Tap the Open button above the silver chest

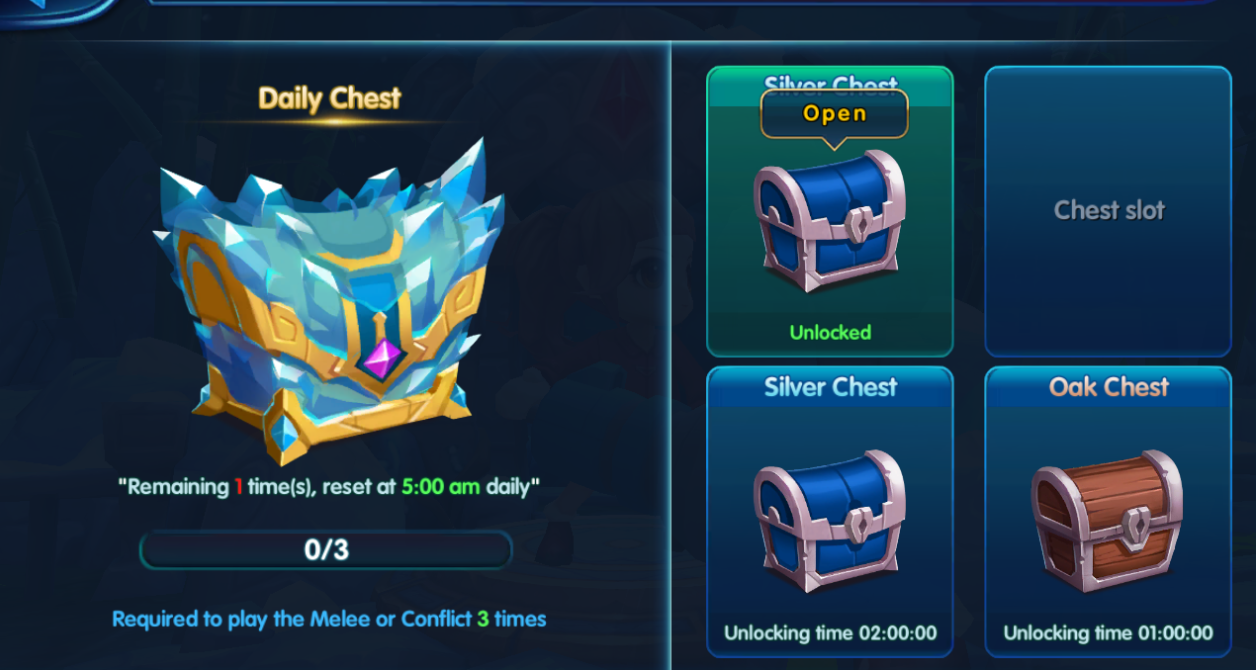(x=834, y=114)
